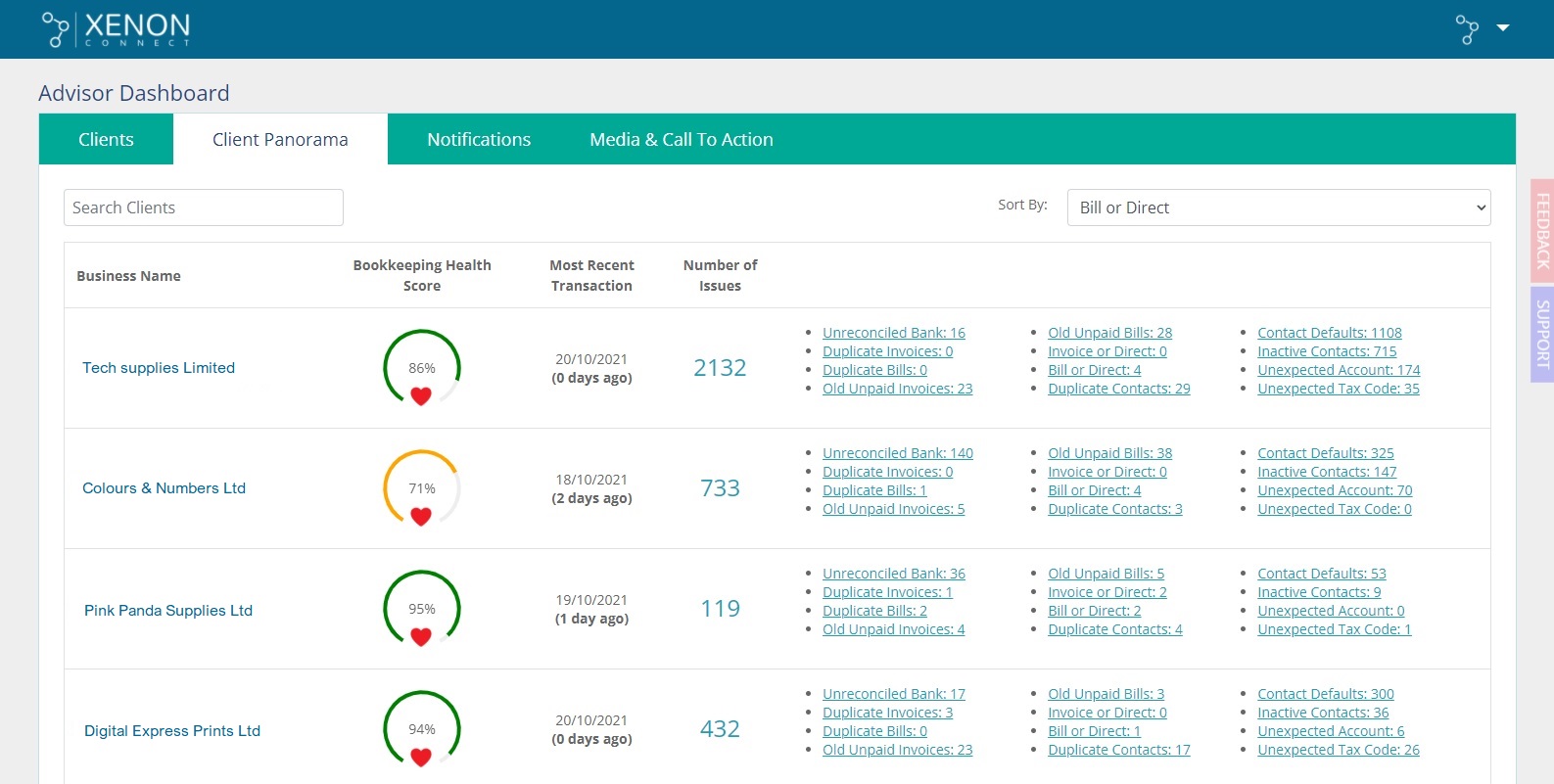Image resolution: width=1554 pixels, height=784 pixels.
Task: Click Pink Panda Supplies 95% health gauge
Action: 421,609
